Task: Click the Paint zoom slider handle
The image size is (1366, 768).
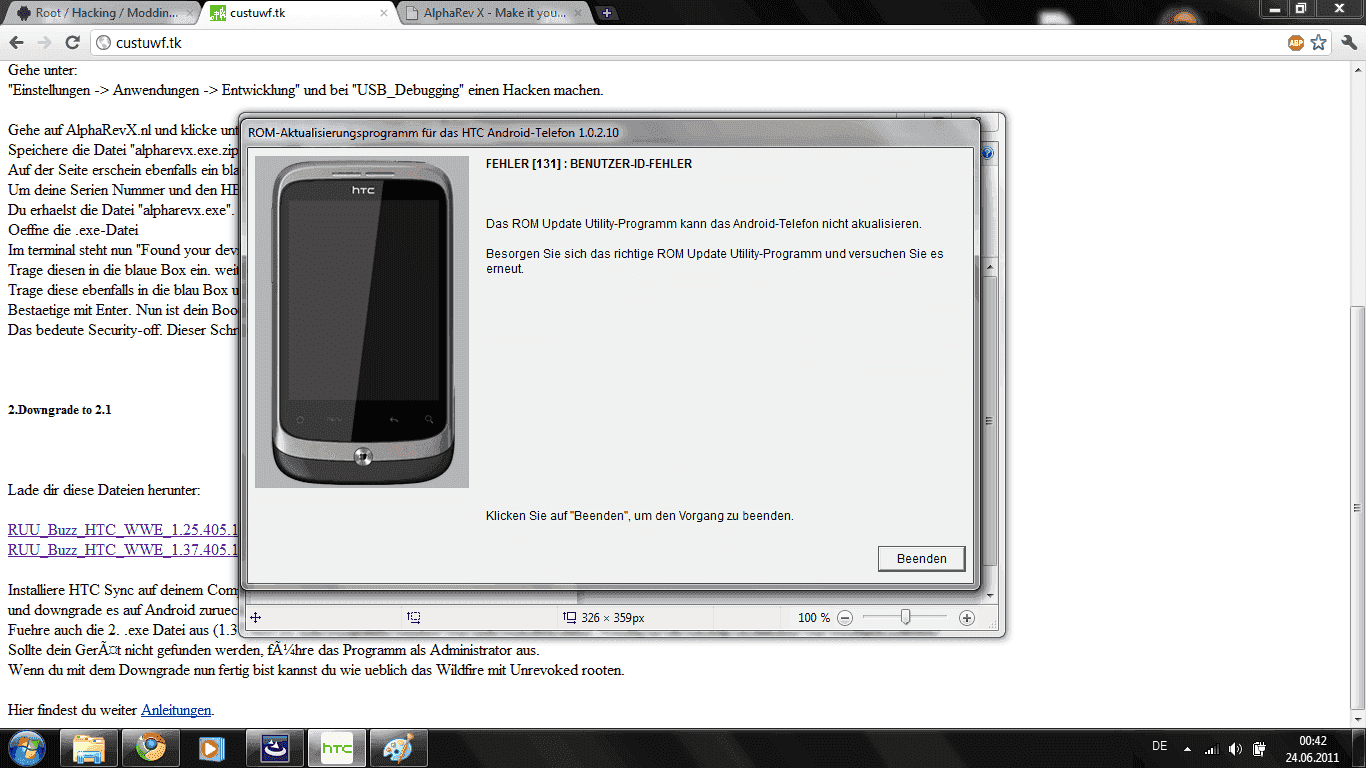Action: [905, 617]
